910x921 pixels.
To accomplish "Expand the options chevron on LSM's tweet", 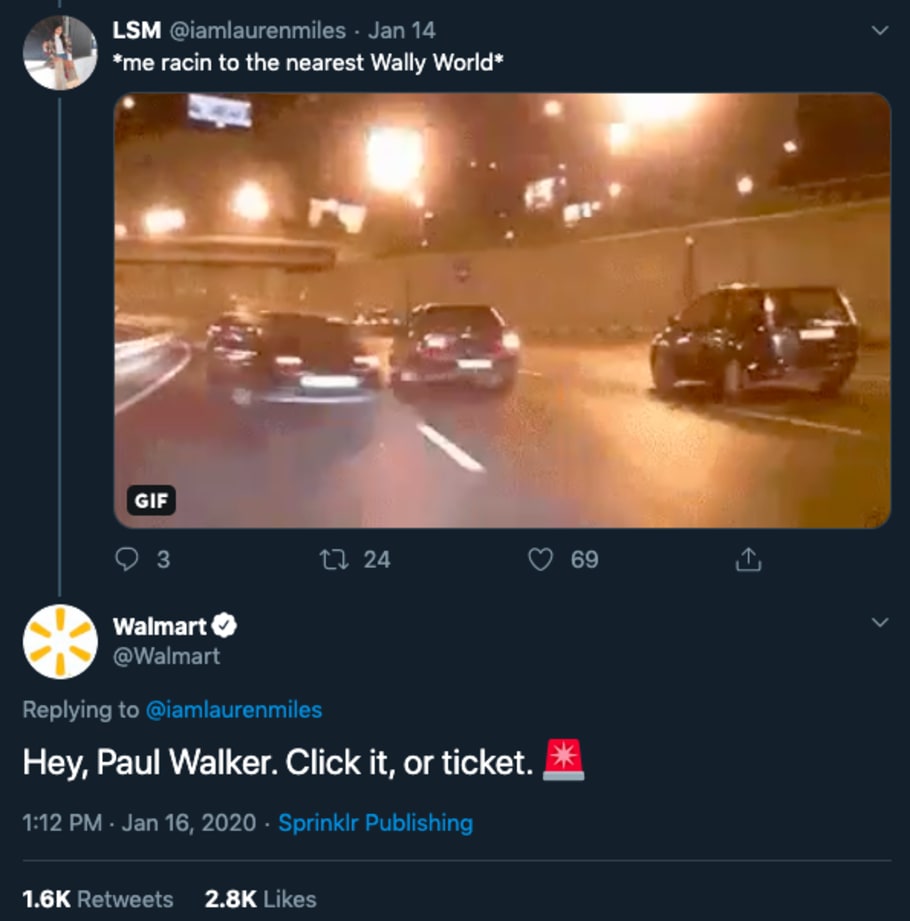I will 880,31.
